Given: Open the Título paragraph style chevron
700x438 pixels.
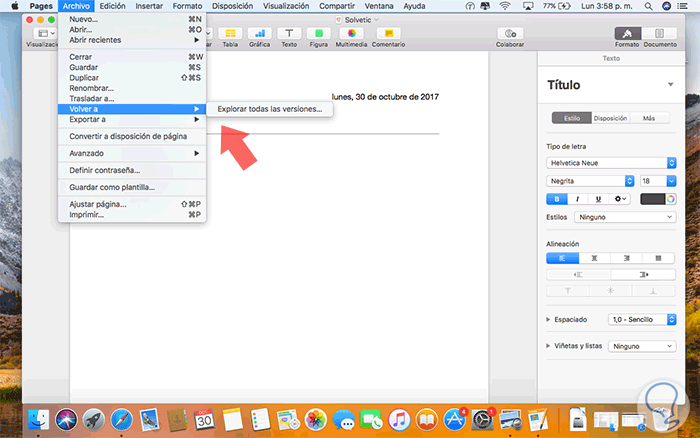Looking at the screenshot, I should [x=671, y=84].
